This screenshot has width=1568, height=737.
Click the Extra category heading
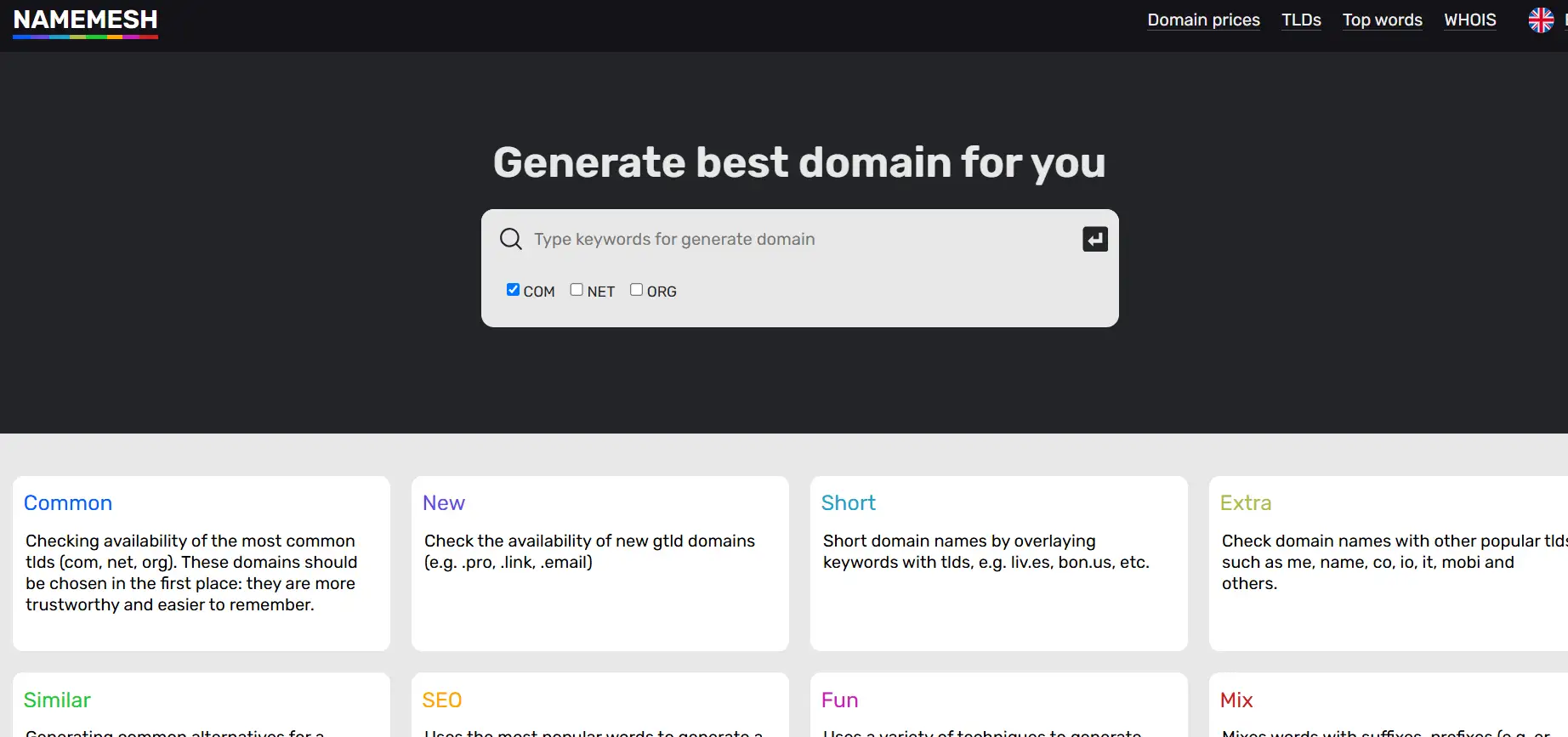tap(1245, 502)
